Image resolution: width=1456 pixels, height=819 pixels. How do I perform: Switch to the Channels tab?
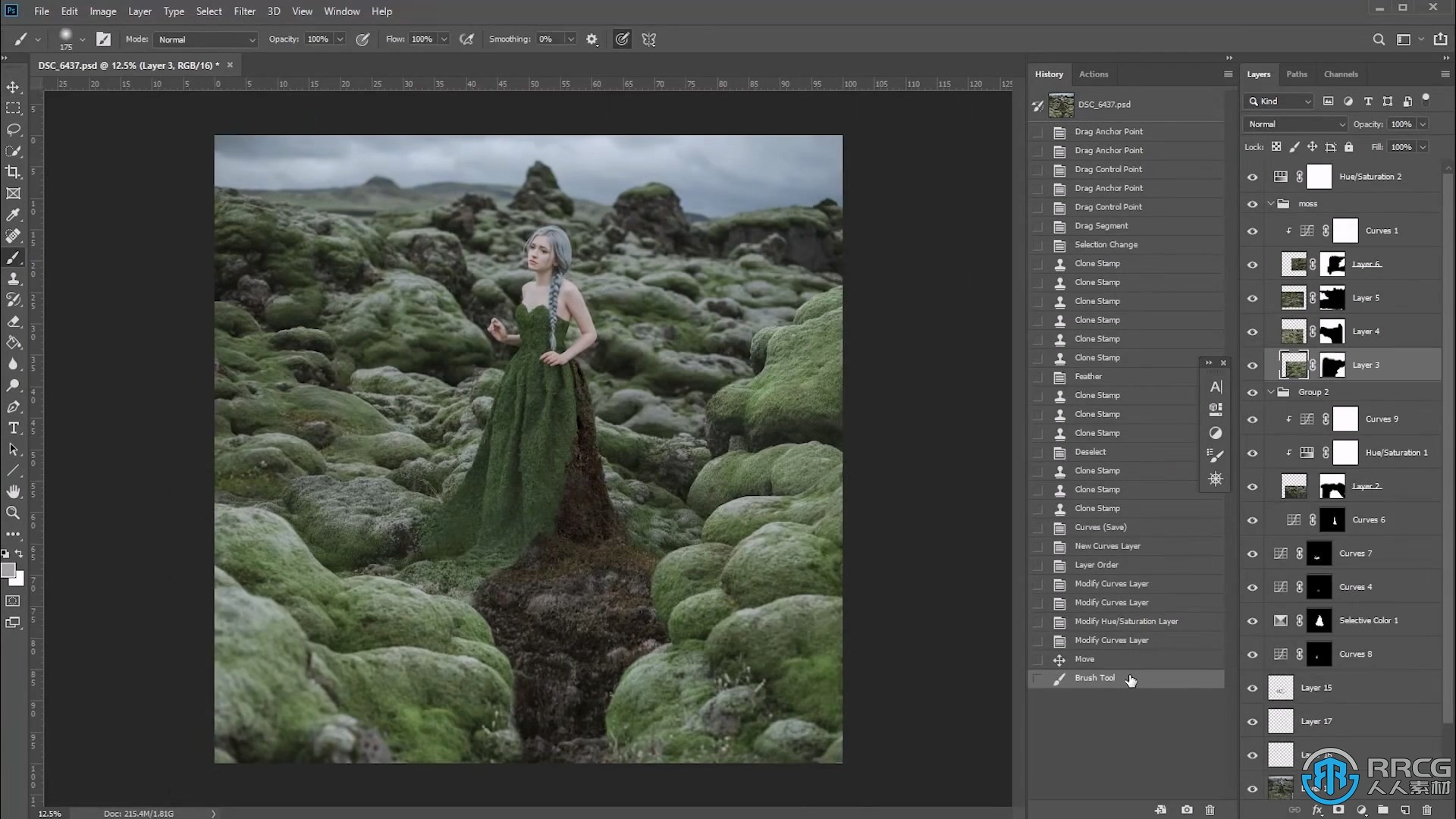coord(1341,74)
